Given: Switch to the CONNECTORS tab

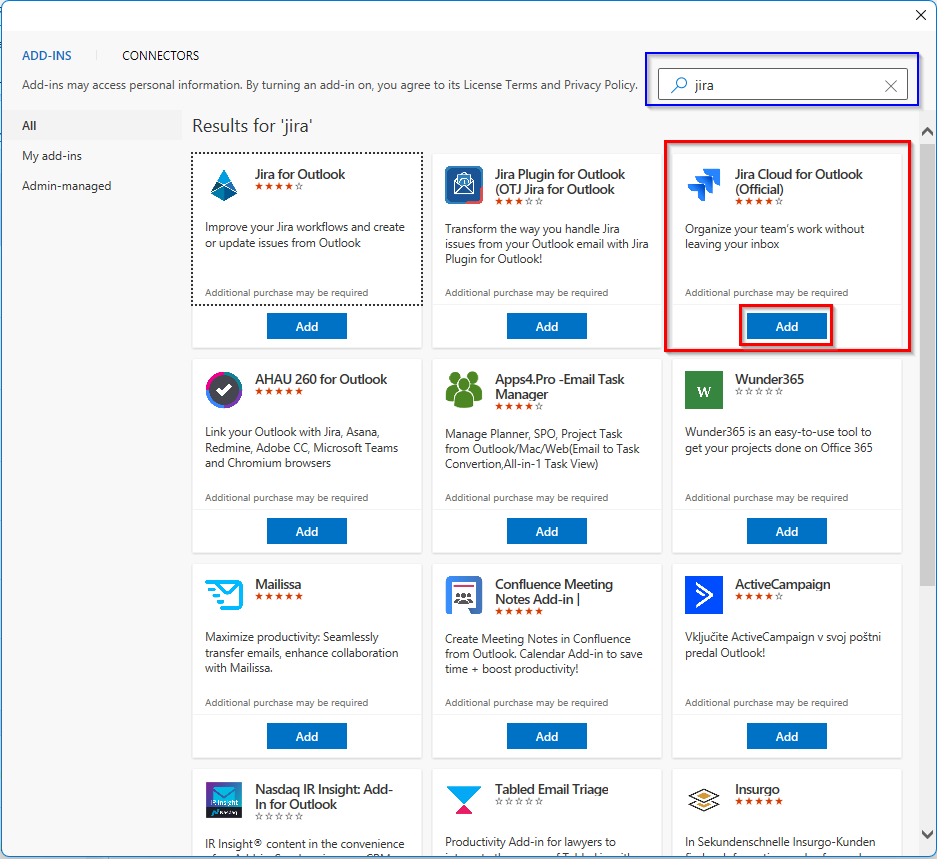Looking at the screenshot, I should [161, 56].
